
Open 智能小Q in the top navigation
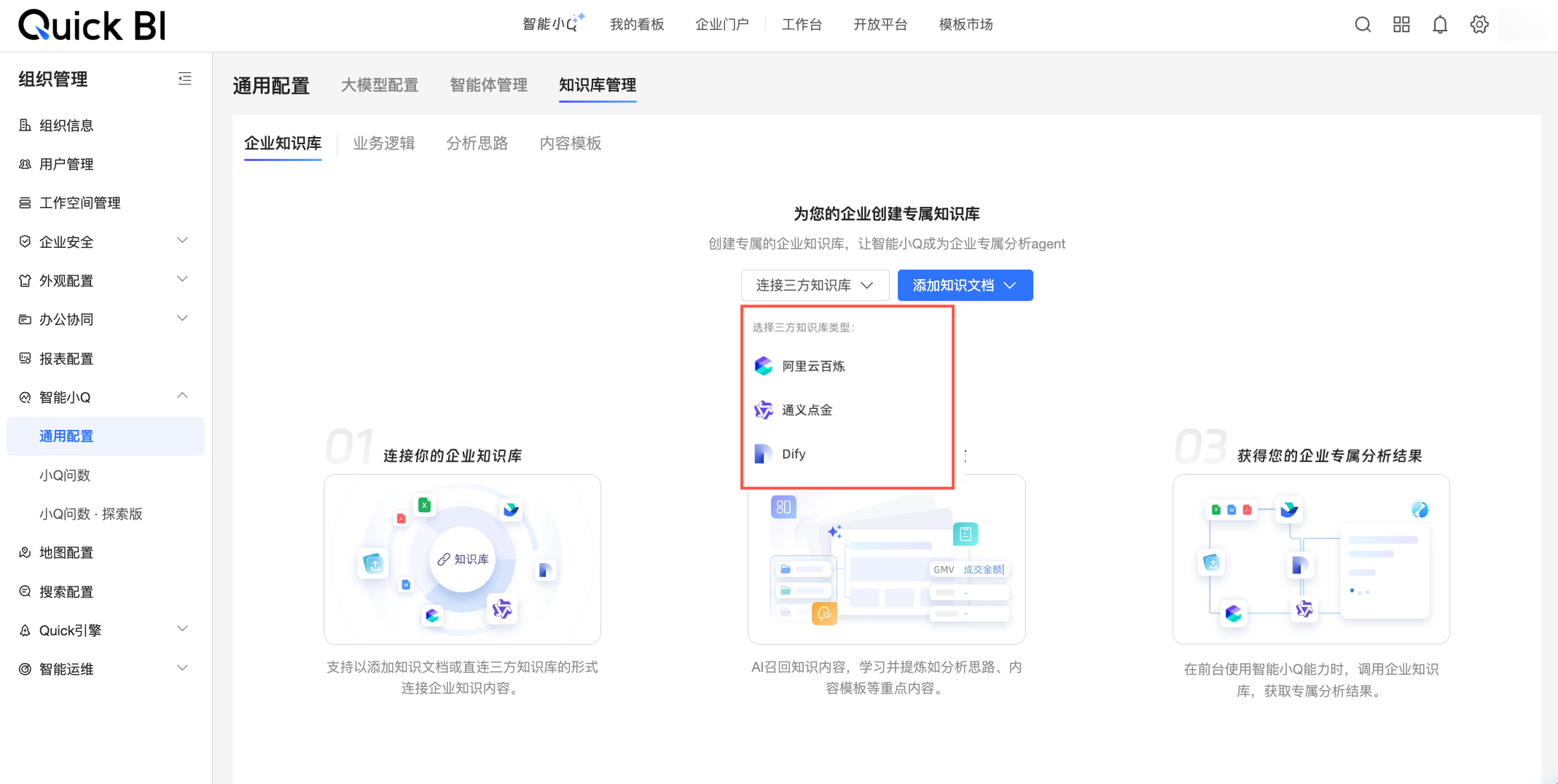click(x=554, y=24)
